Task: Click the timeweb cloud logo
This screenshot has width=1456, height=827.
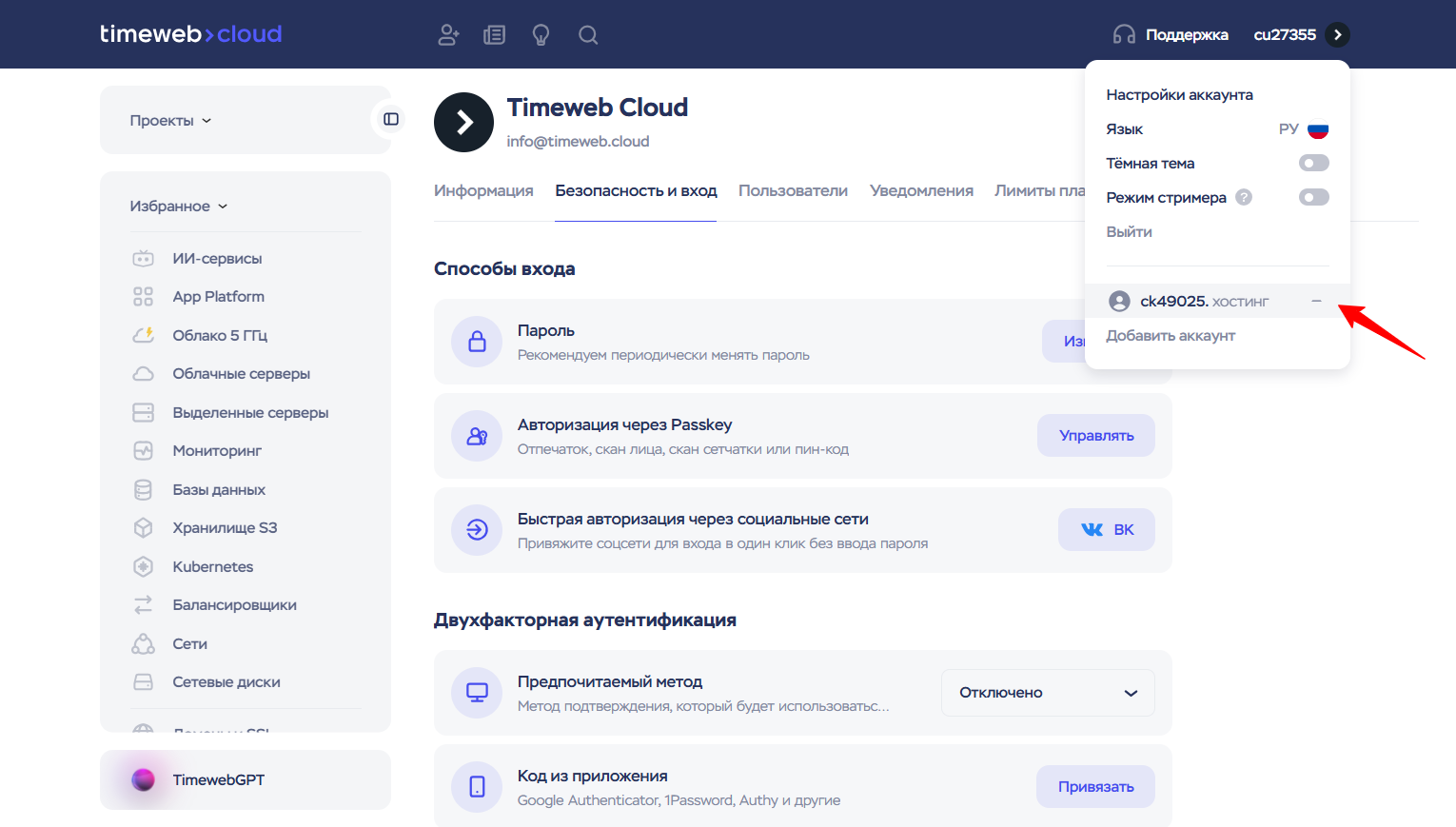Action: click(190, 34)
